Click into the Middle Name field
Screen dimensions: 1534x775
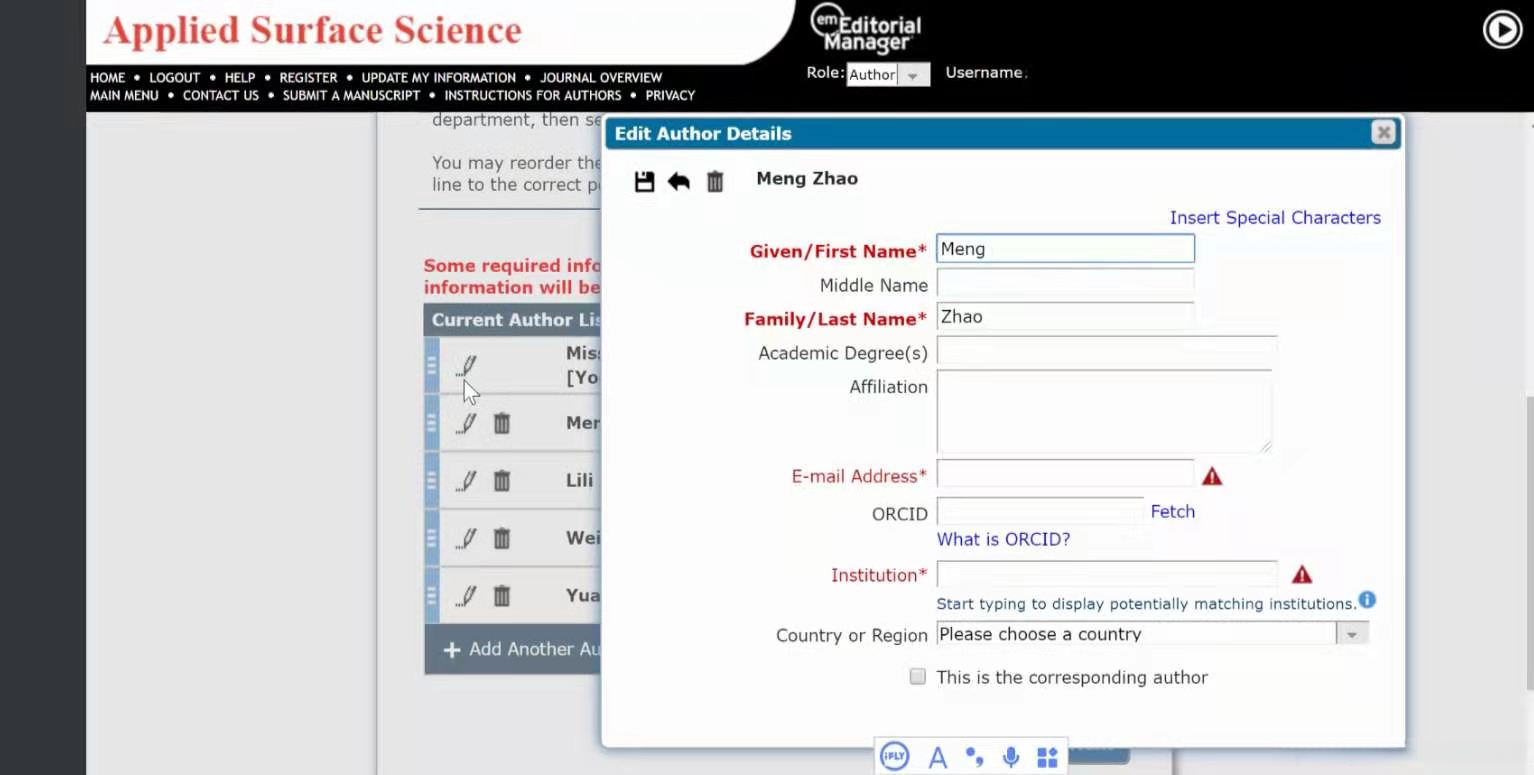click(1065, 283)
